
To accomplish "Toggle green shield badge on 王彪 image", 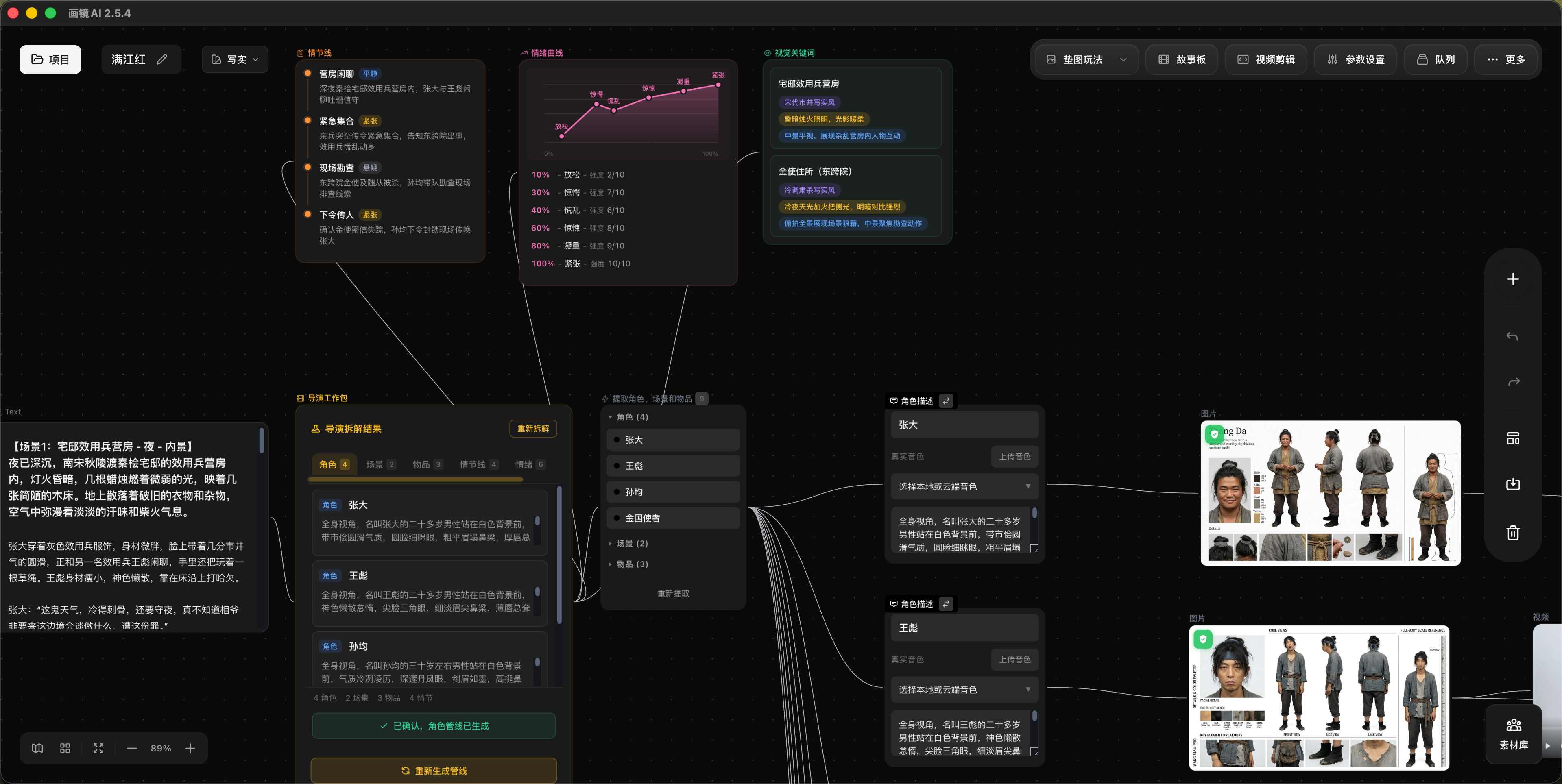I will click(1203, 639).
